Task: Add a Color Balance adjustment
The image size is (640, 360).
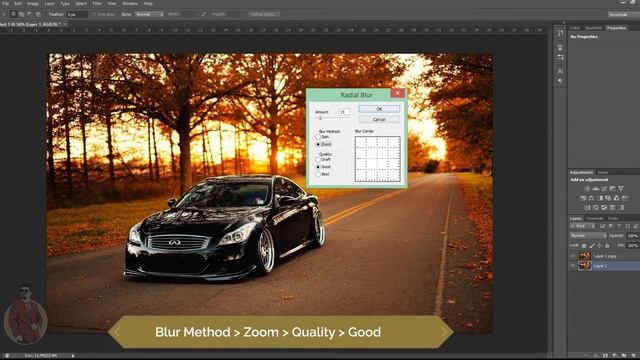Action: point(591,198)
